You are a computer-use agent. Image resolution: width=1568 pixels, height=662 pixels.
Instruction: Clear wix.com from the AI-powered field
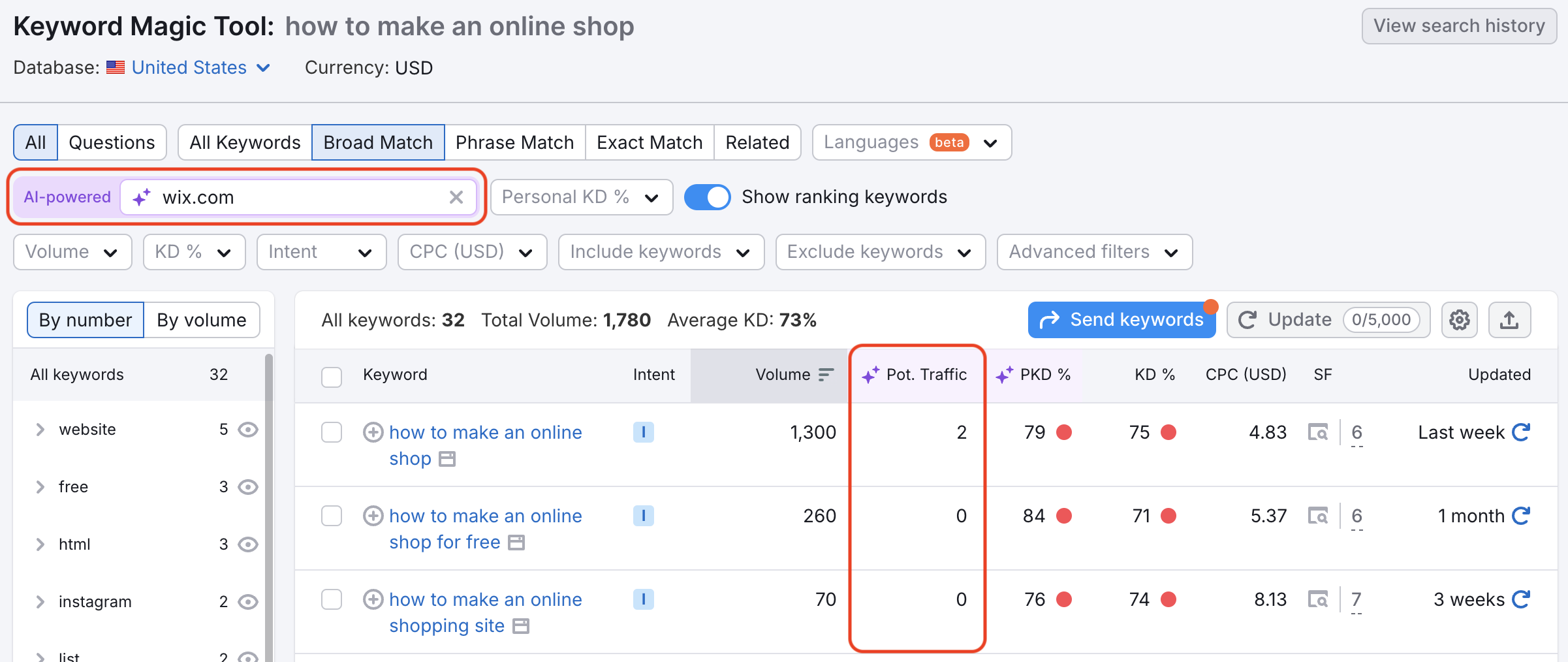coord(456,197)
